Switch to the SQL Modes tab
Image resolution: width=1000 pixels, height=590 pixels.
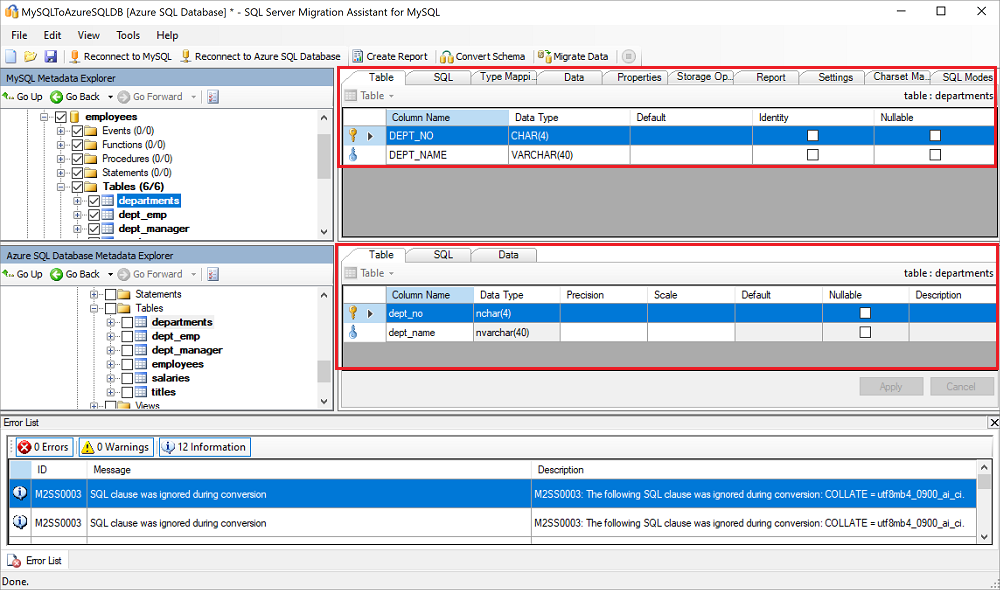[x=966, y=77]
